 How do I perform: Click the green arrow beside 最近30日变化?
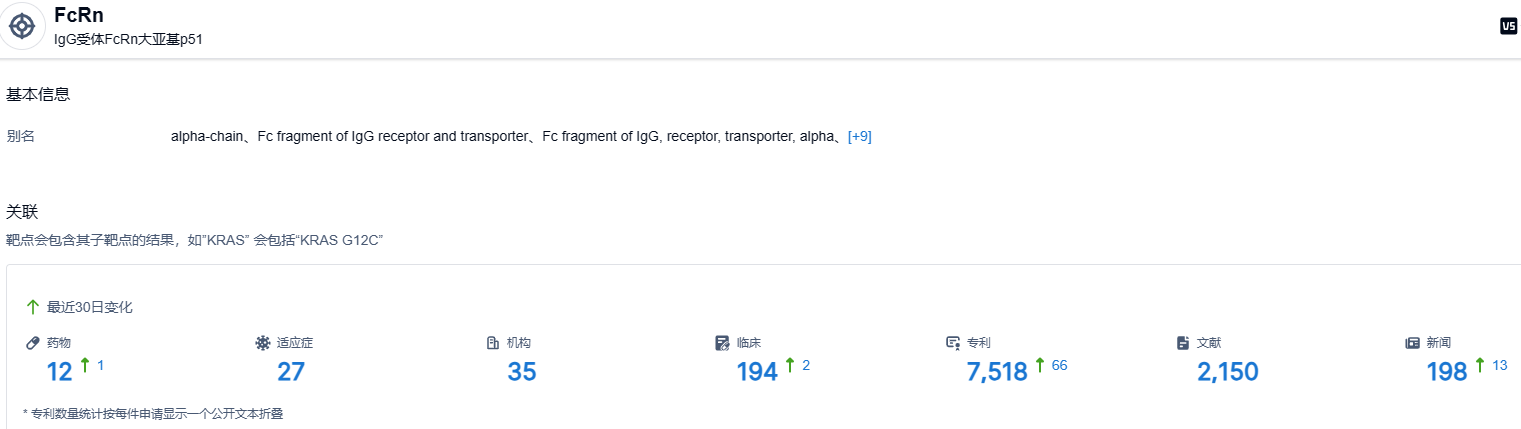click(33, 307)
